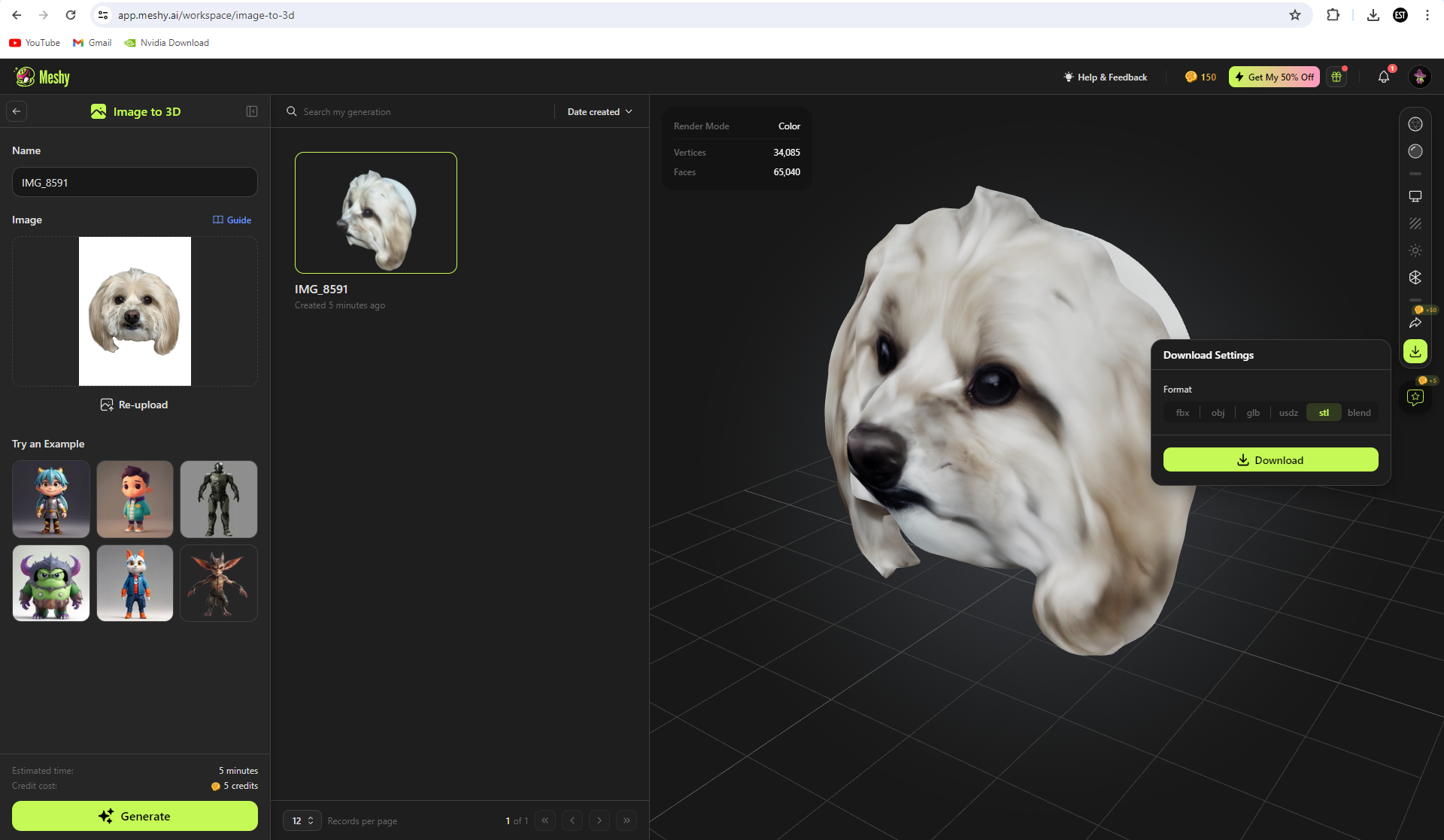Open the star feedback rating icon
This screenshot has height=840, width=1444.
1415,397
